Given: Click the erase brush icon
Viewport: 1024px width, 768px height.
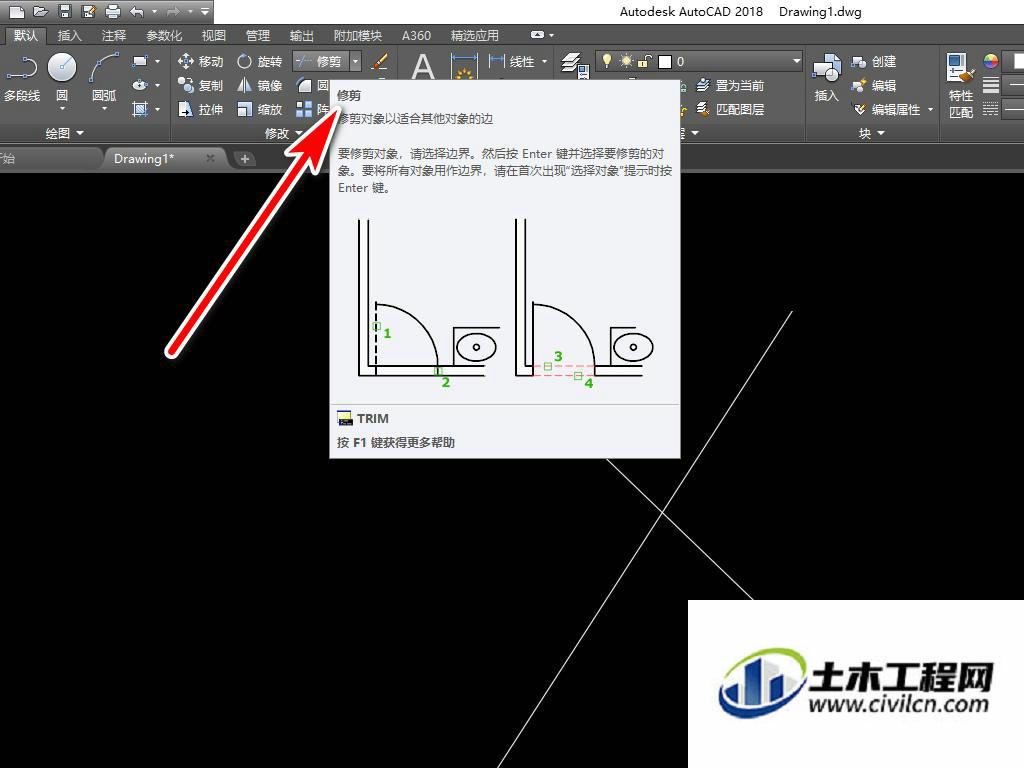Looking at the screenshot, I should (x=379, y=61).
